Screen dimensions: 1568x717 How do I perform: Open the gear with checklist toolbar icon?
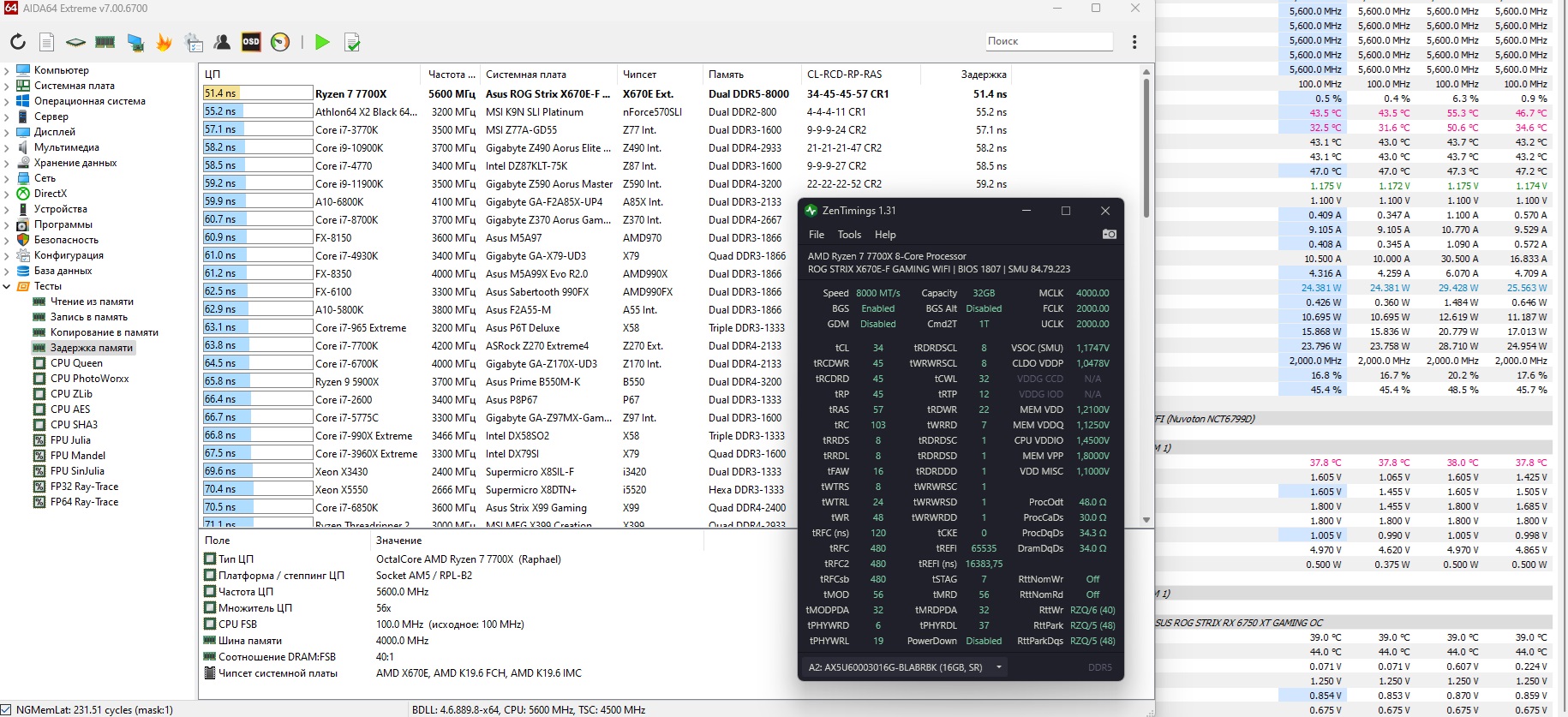point(195,42)
